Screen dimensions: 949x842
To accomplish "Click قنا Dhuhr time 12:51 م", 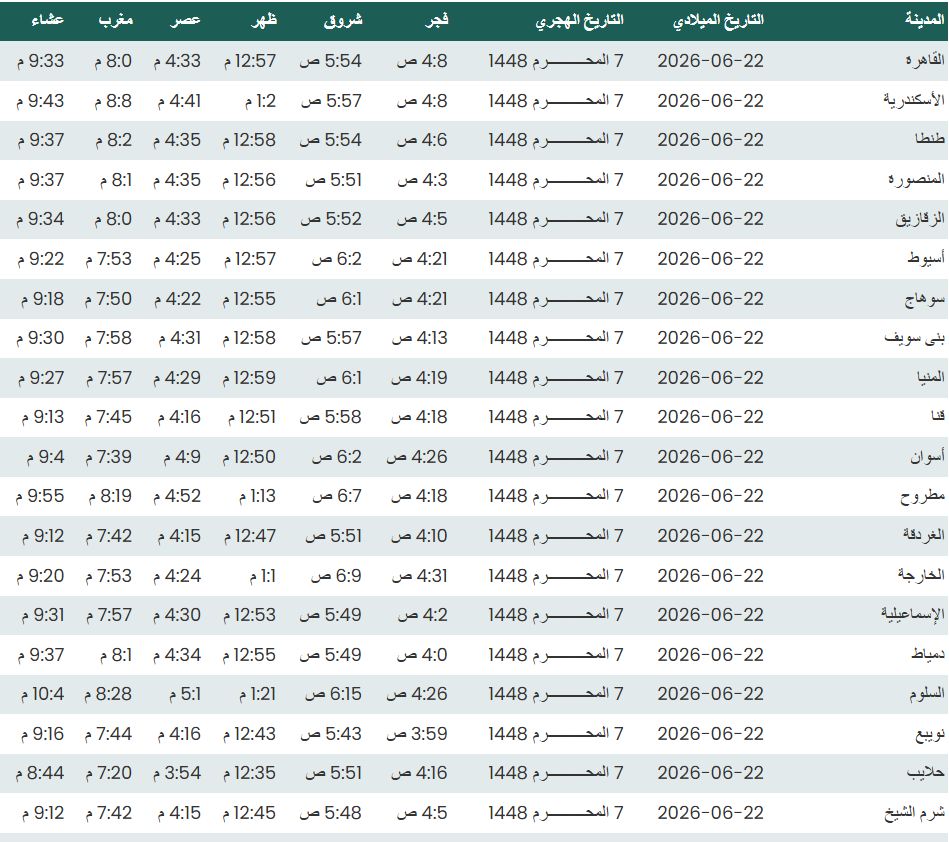I will [252, 417].
